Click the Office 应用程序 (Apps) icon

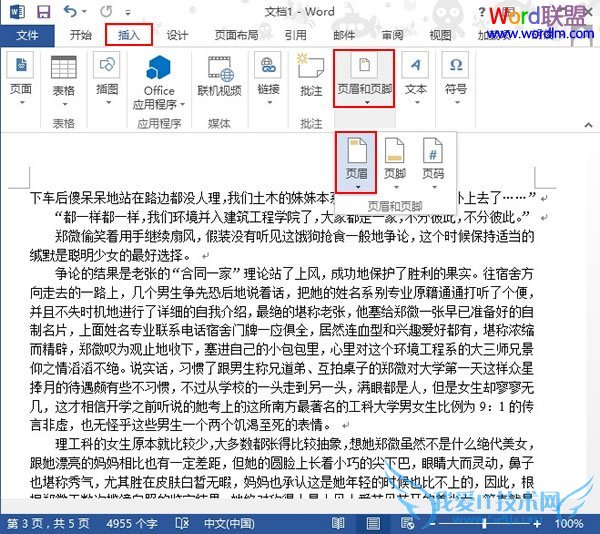pyautogui.click(x=158, y=68)
